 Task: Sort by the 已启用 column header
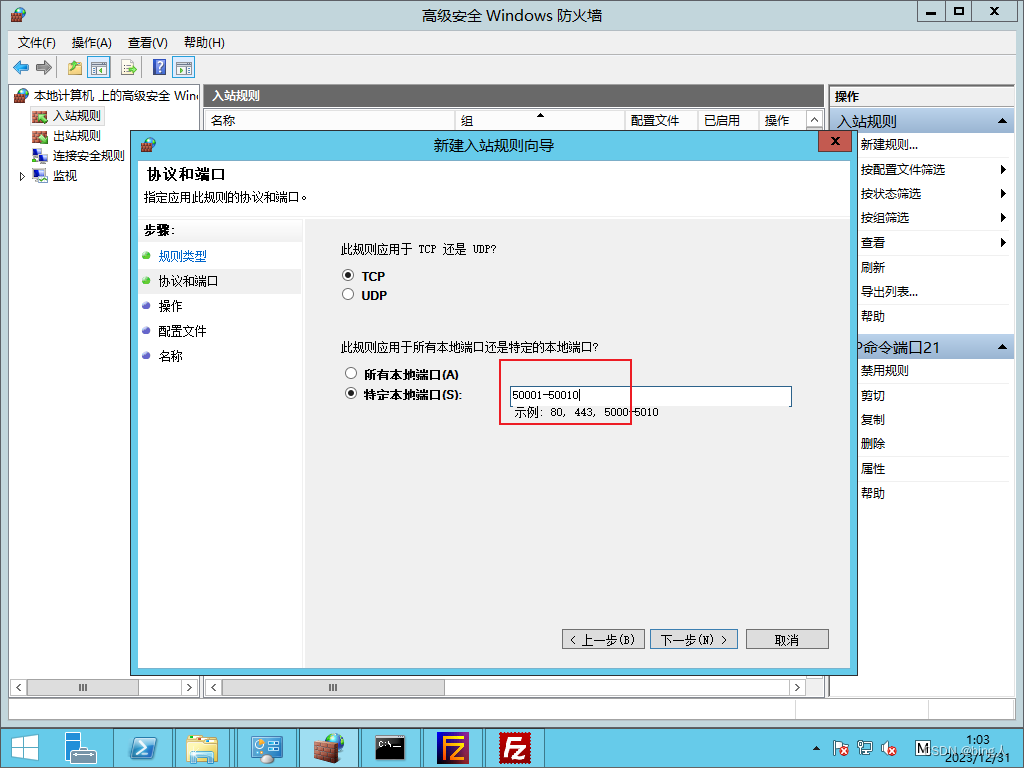click(x=728, y=120)
